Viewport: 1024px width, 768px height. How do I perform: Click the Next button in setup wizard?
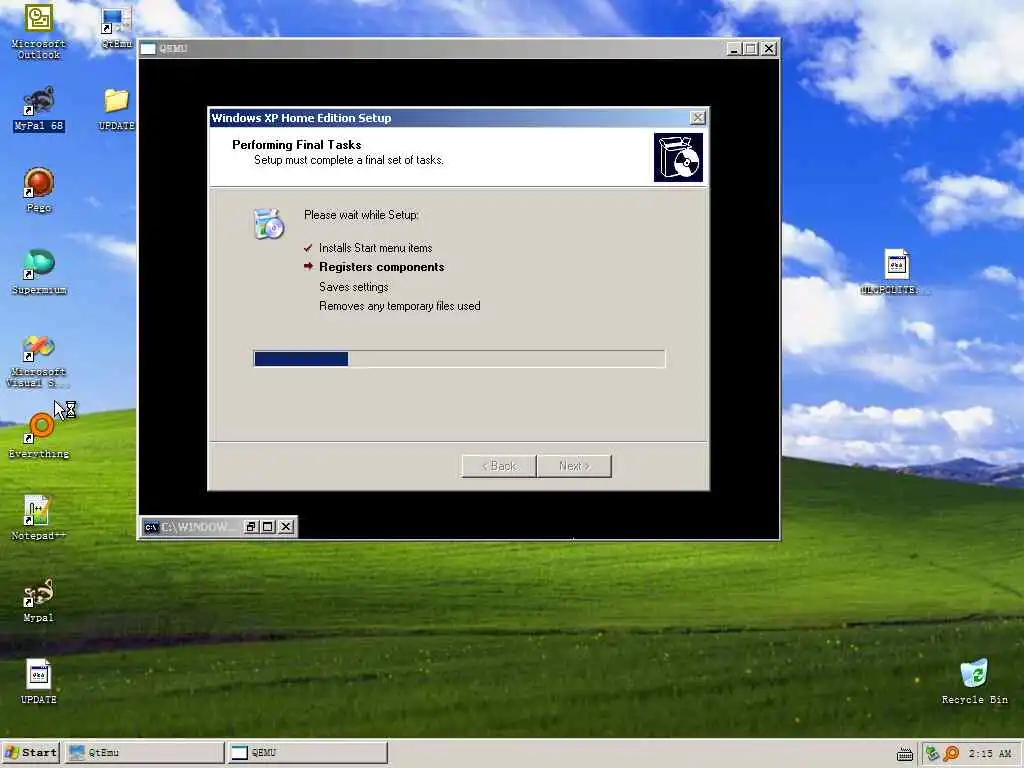point(574,466)
